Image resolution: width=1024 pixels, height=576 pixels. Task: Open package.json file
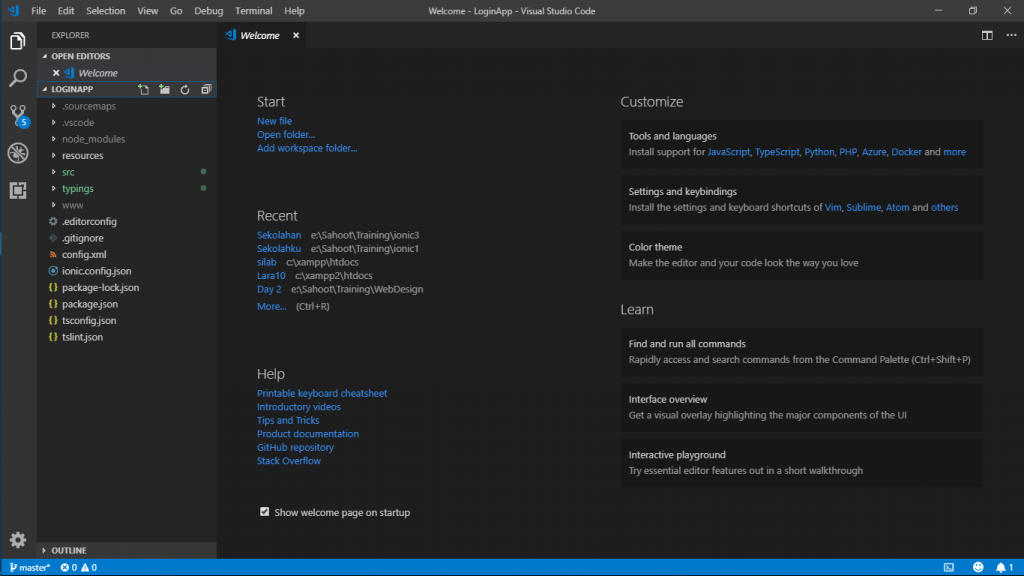(x=89, y=304)
